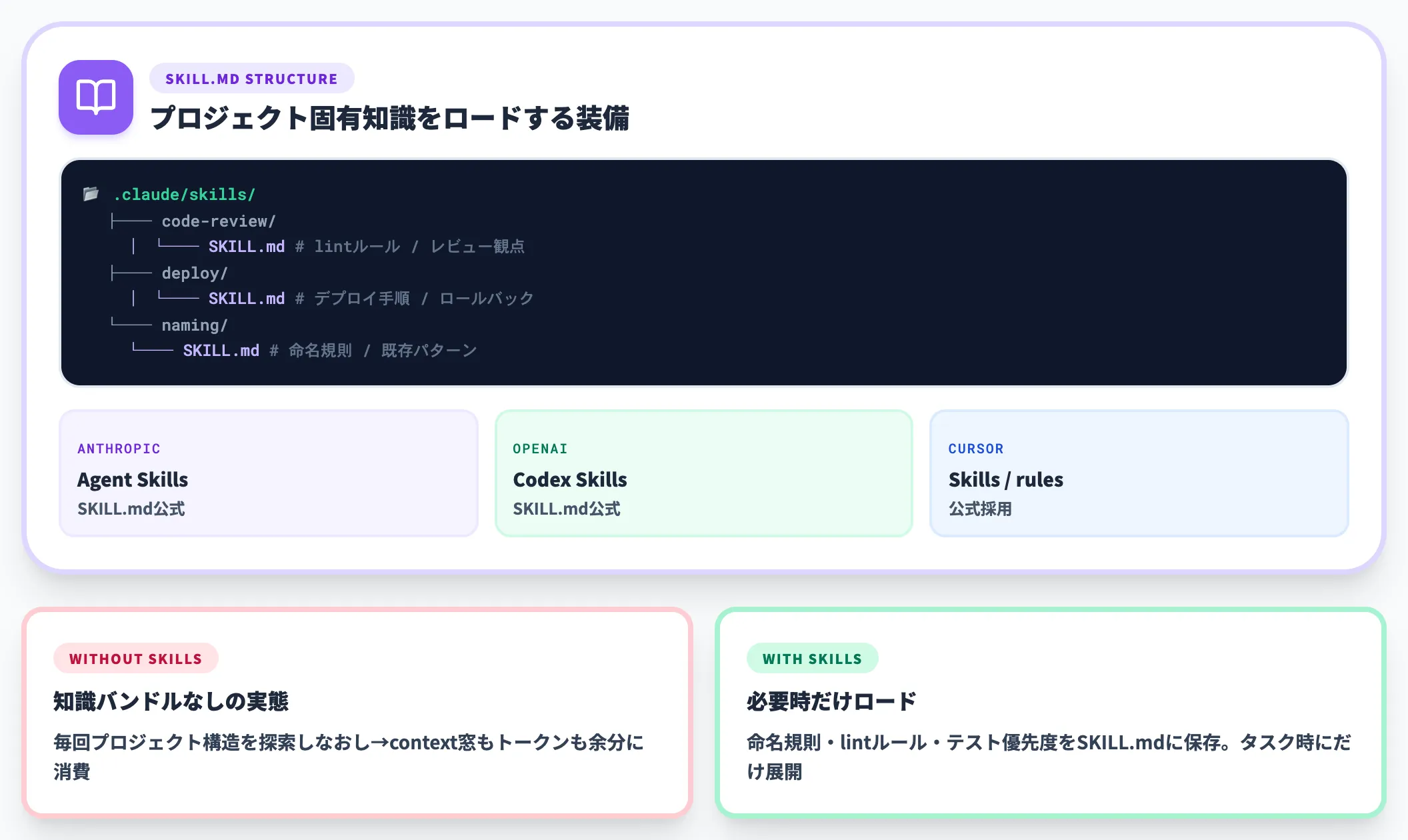This screenshot has height=840, width=1408.
Task: Click the paragraph starting 毎回プロジェクト構造を探索
Action: pyautogui.click(x=349, y=757)
